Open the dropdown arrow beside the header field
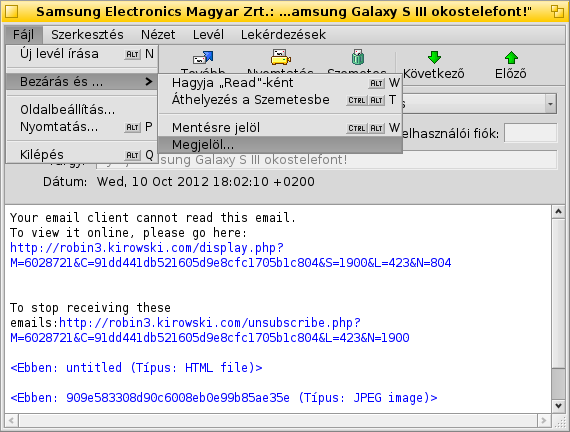 pos(550,104)
